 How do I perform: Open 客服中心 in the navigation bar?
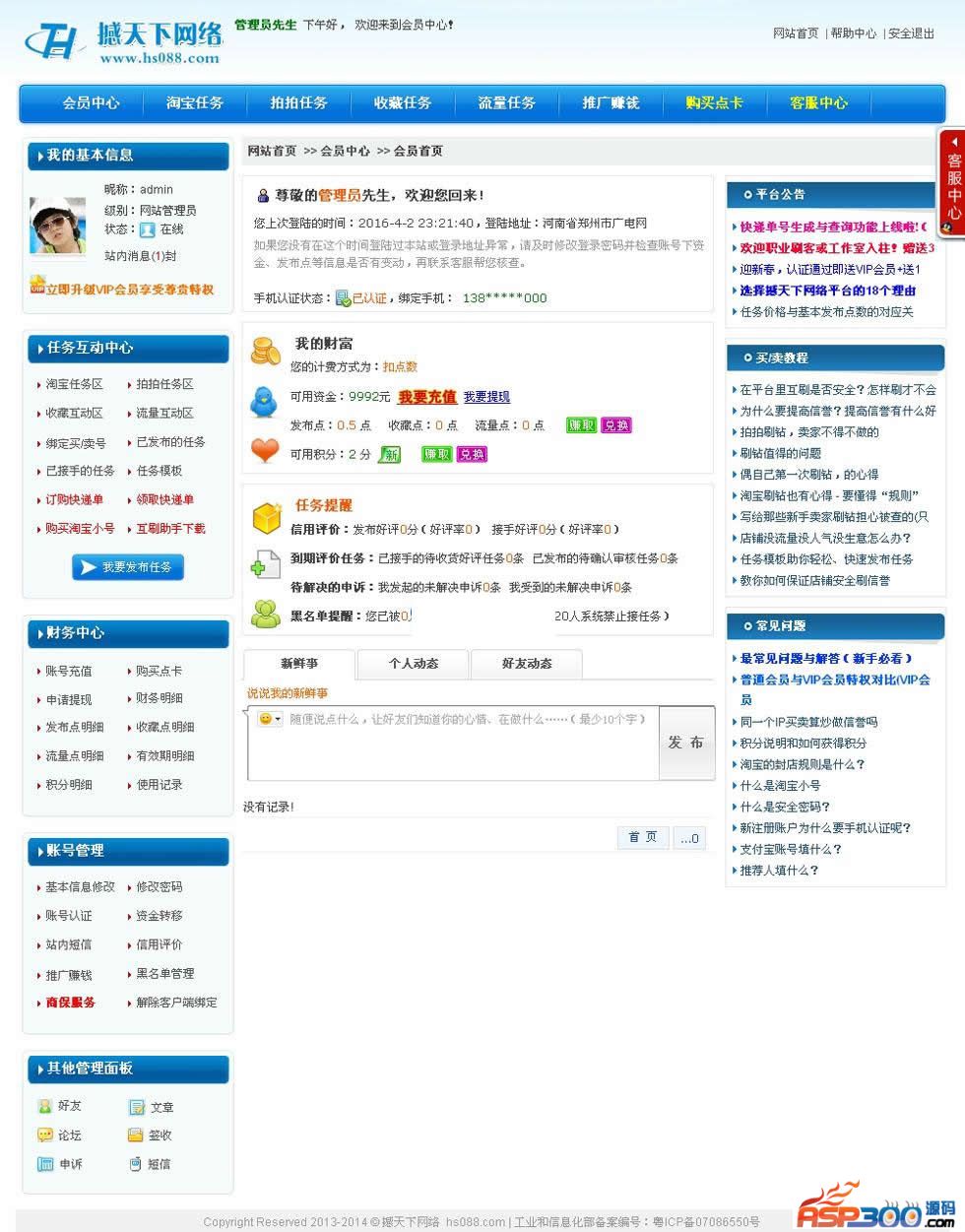[x=818, y=102]
